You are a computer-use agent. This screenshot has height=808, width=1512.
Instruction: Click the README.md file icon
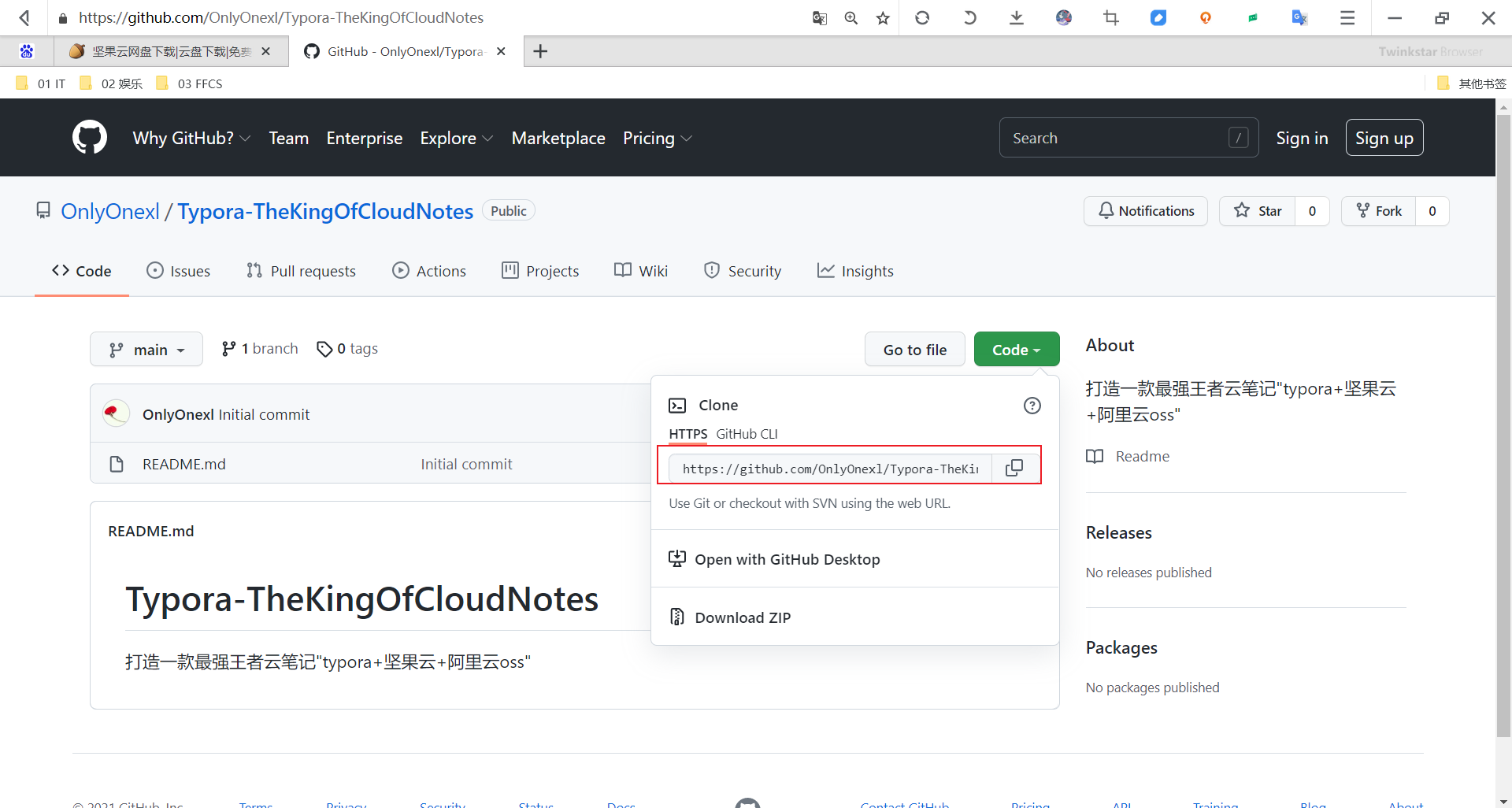click(x=117, y=464)
